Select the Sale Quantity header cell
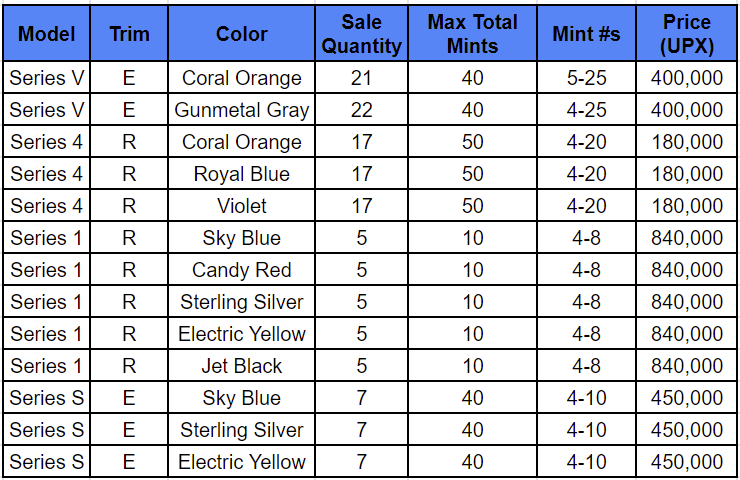Screen dimensions: 740x480 (362, 34)
